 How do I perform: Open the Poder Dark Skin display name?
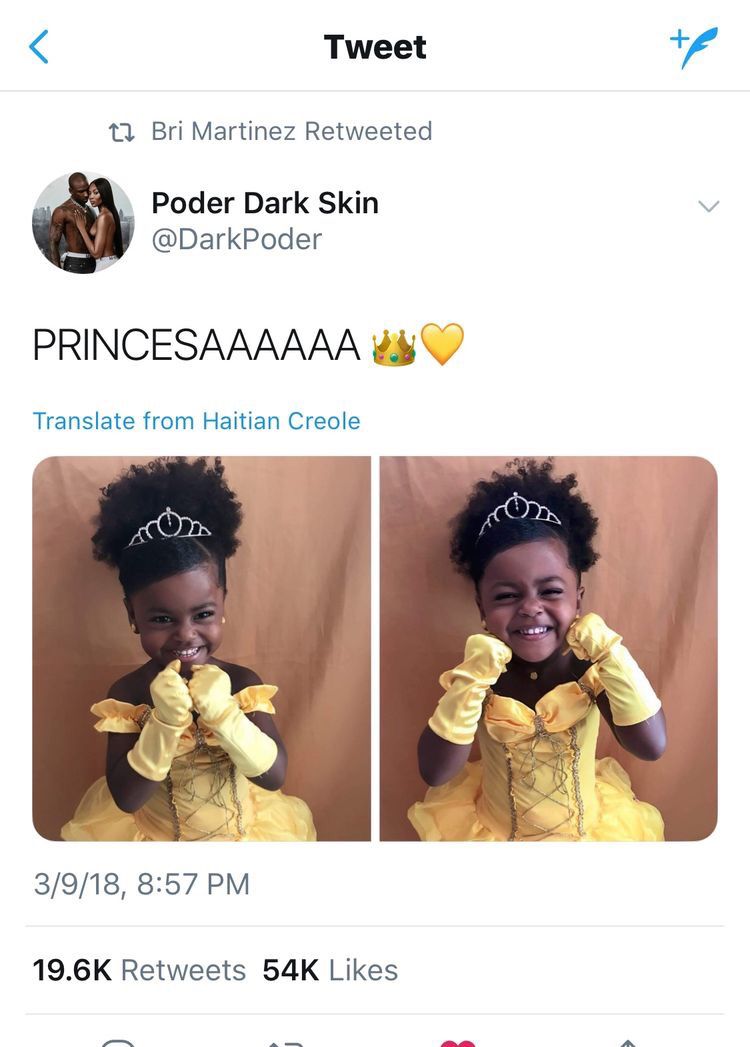tap(265, 203)
